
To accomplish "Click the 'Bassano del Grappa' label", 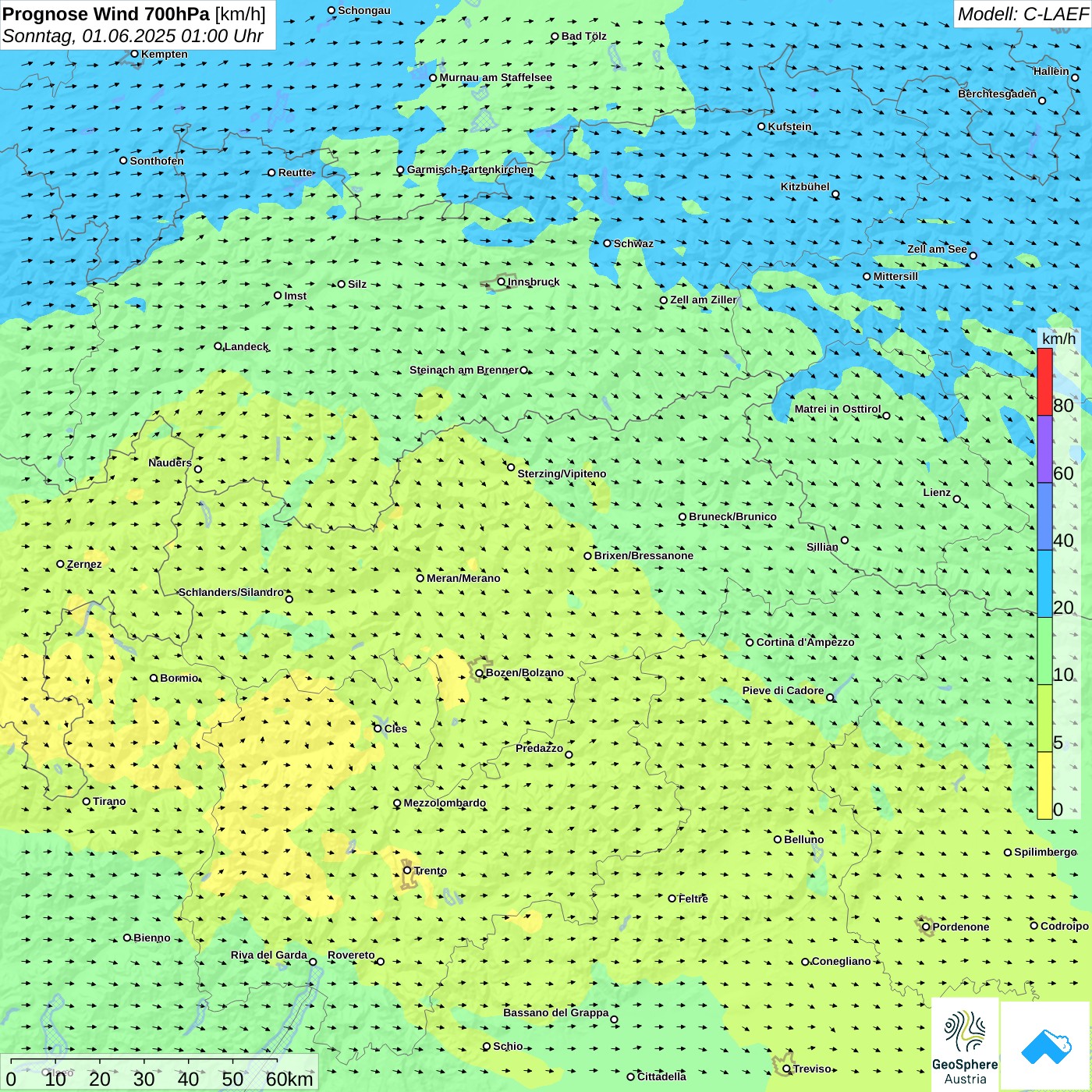I will point(556,1012).
